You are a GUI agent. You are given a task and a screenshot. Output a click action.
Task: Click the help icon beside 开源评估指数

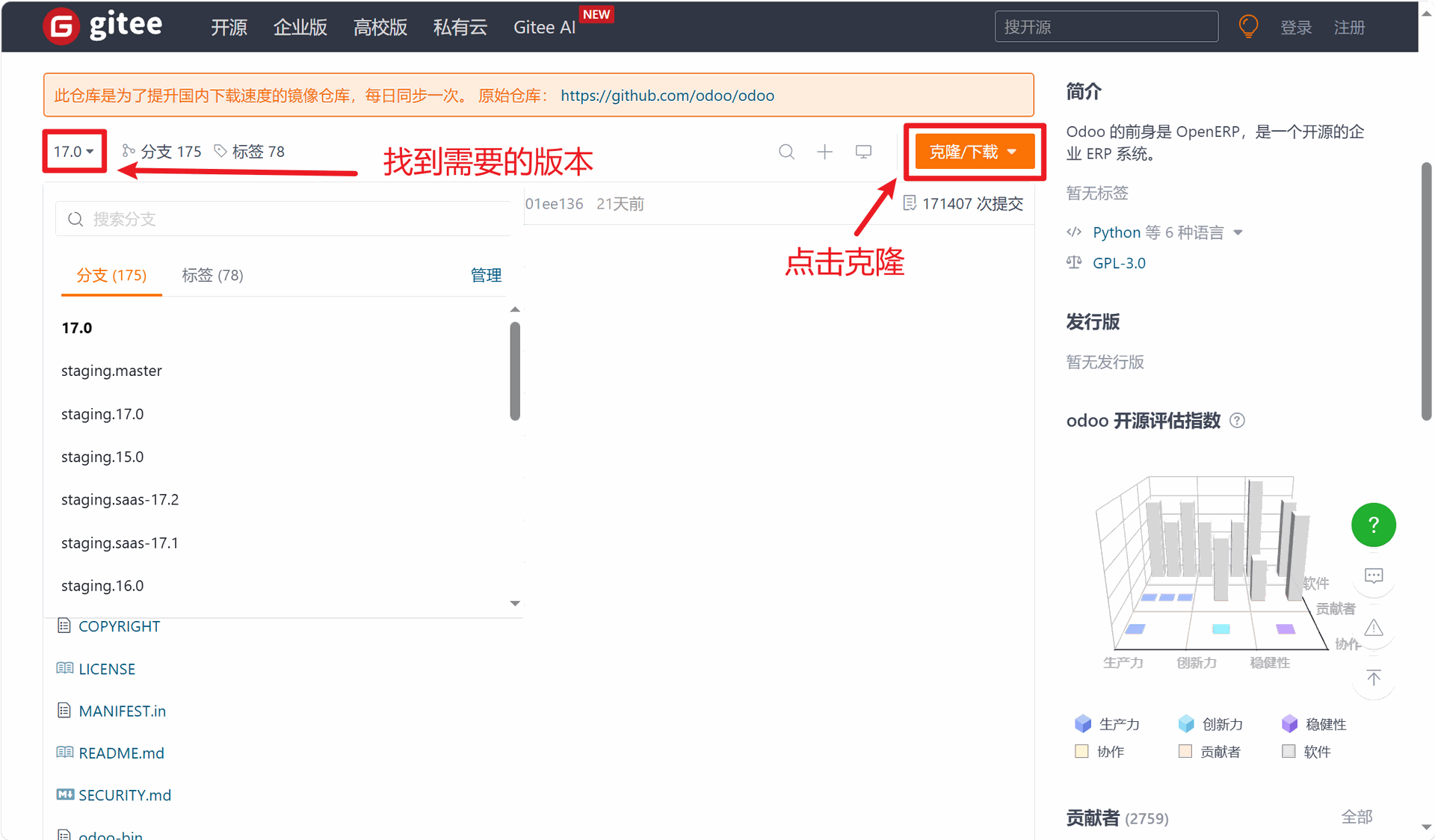click(x=1237, y=421)
